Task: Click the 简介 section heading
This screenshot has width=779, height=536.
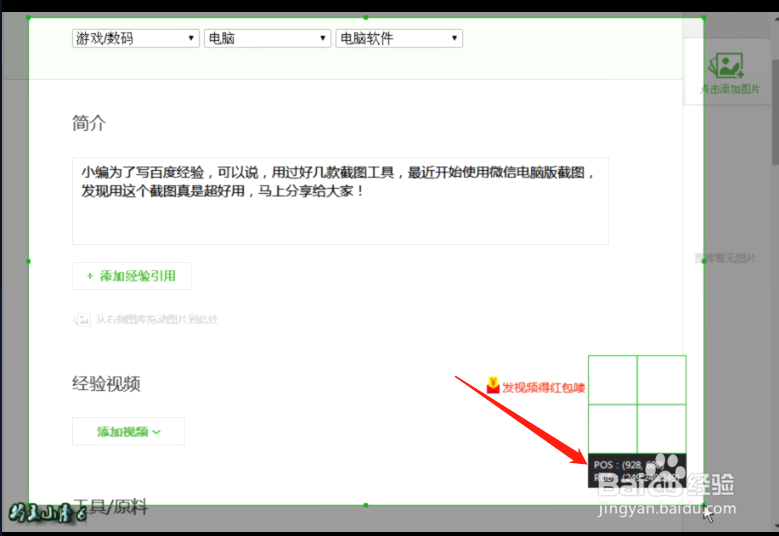Action: [x=89, y=123]
